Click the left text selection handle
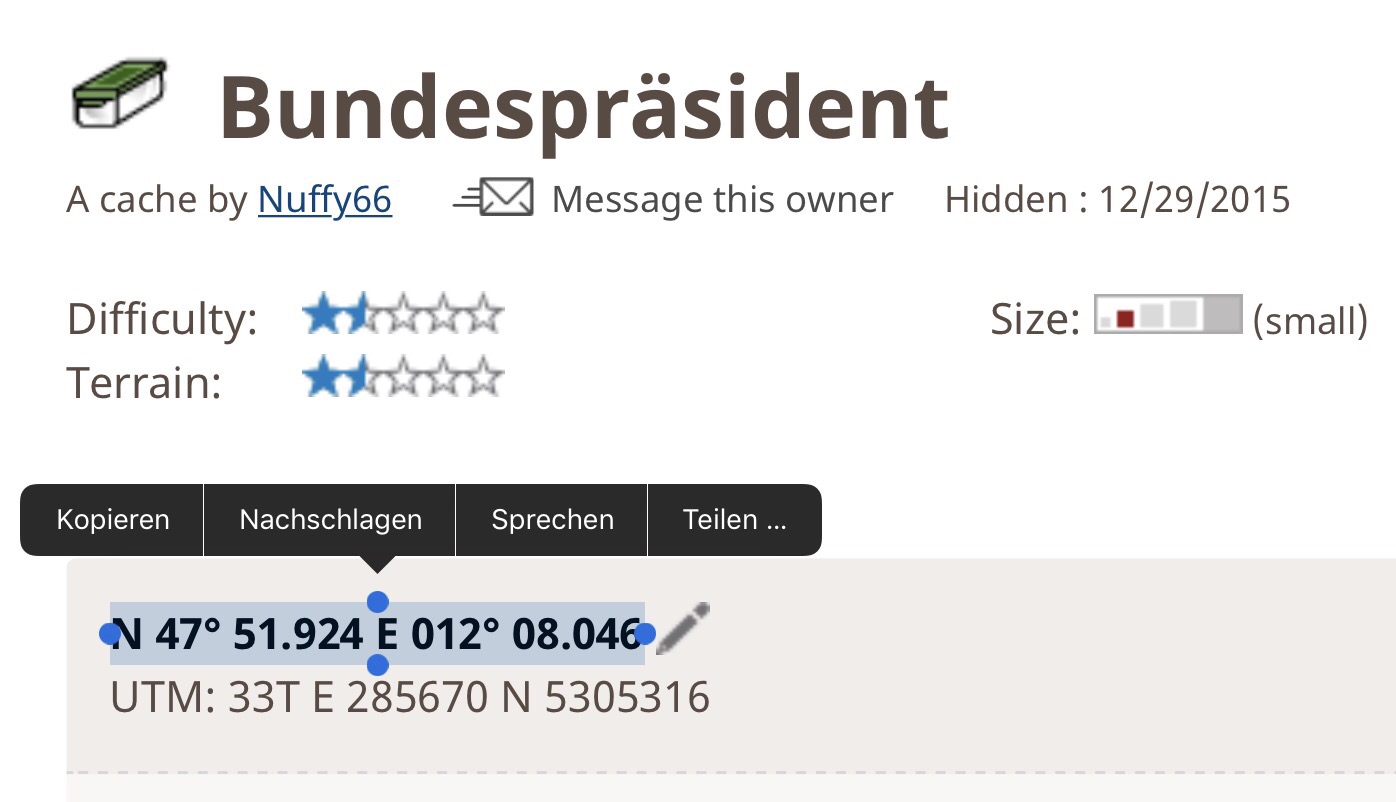The image size is (1396, 802). pos(110,633)
